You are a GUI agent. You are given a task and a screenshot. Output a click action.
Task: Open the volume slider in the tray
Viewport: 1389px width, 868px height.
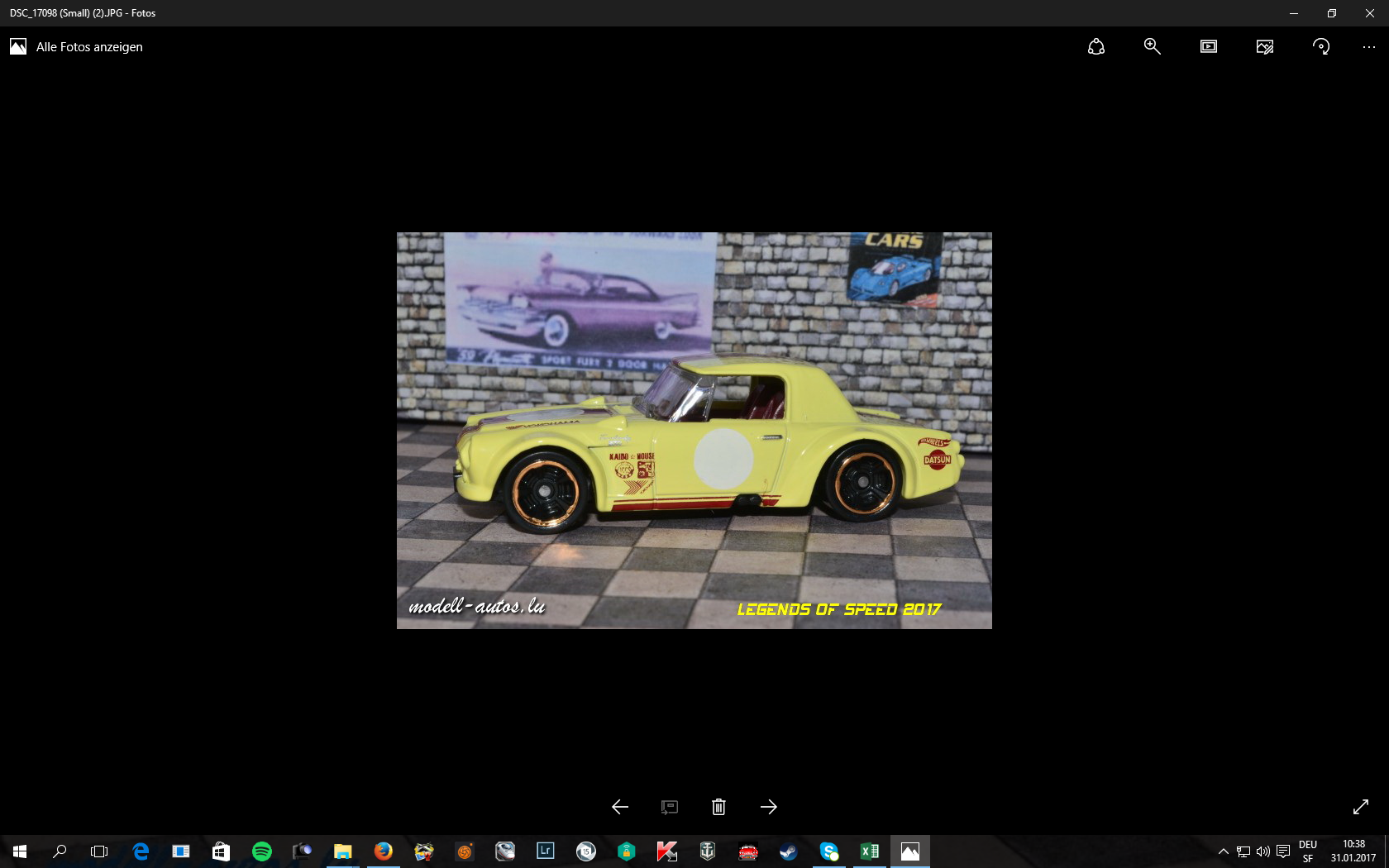tap(1263, 851)
